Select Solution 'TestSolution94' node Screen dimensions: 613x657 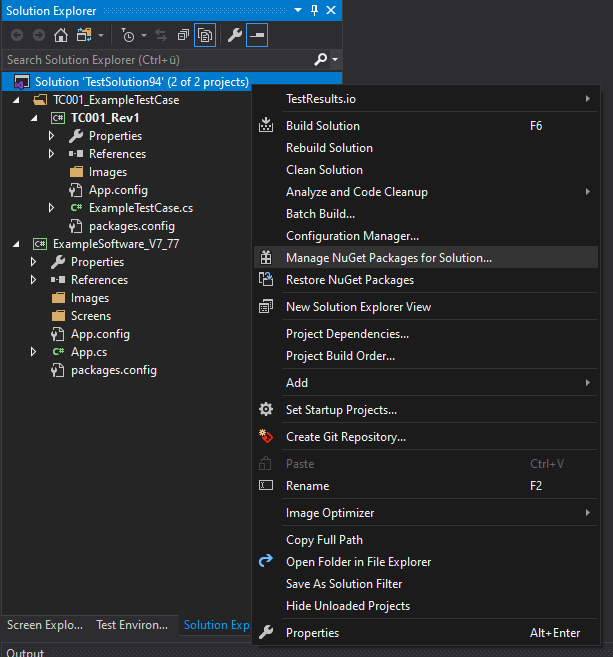coord(172,82)
